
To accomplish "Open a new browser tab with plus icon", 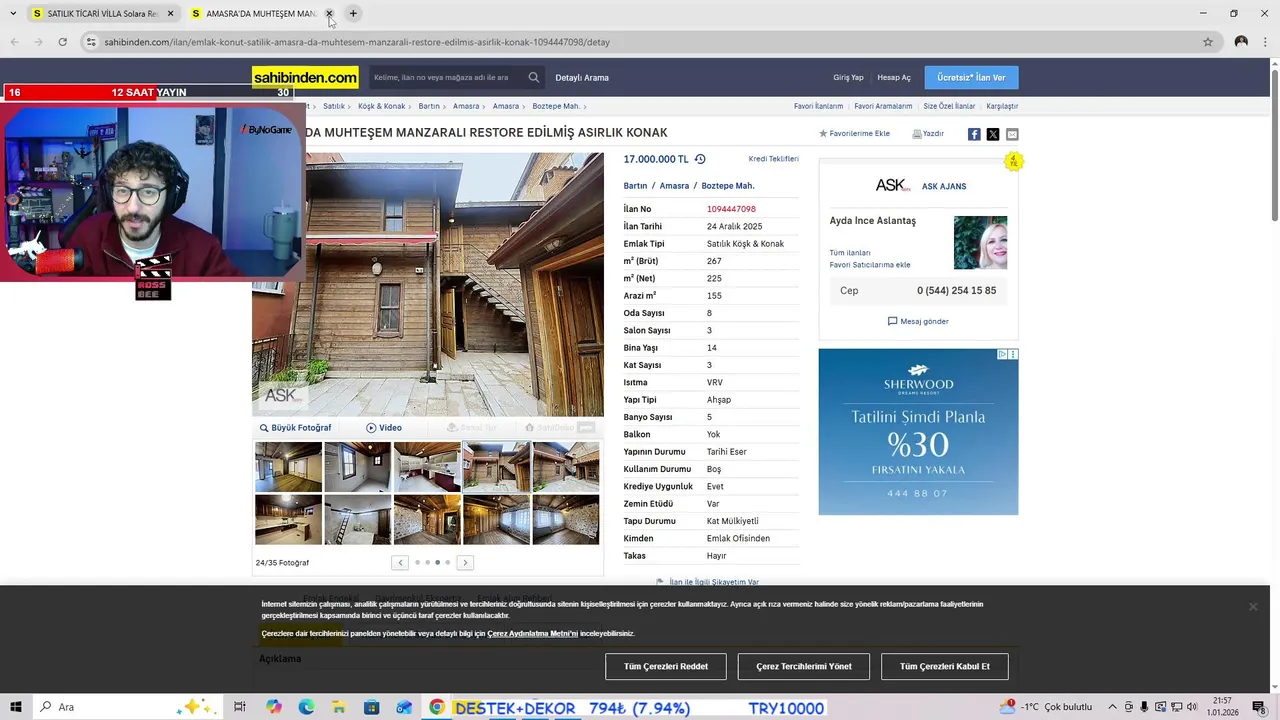I will click(x=353, y=13).
